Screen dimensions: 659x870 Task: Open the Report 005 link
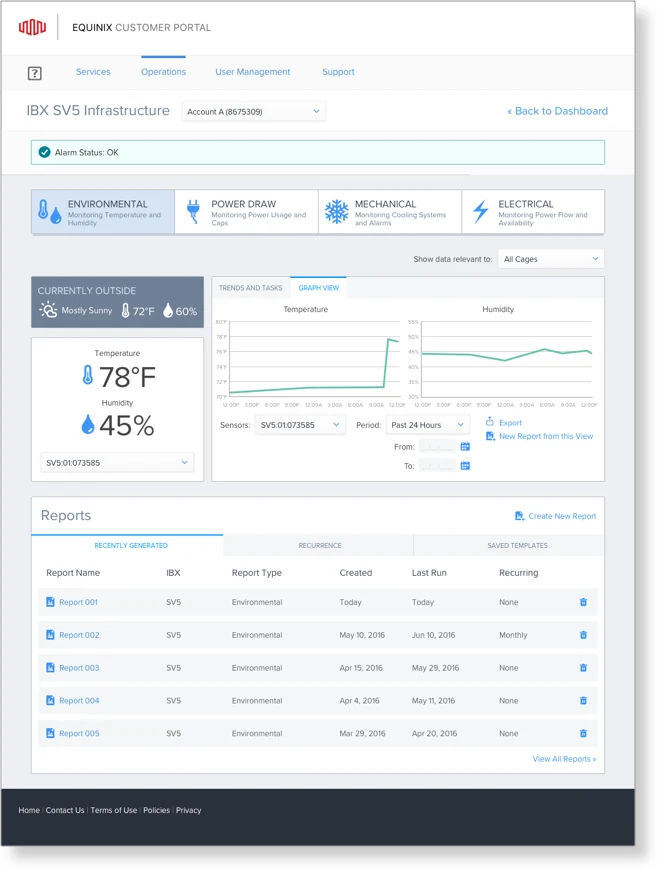[x=79, y=733]
